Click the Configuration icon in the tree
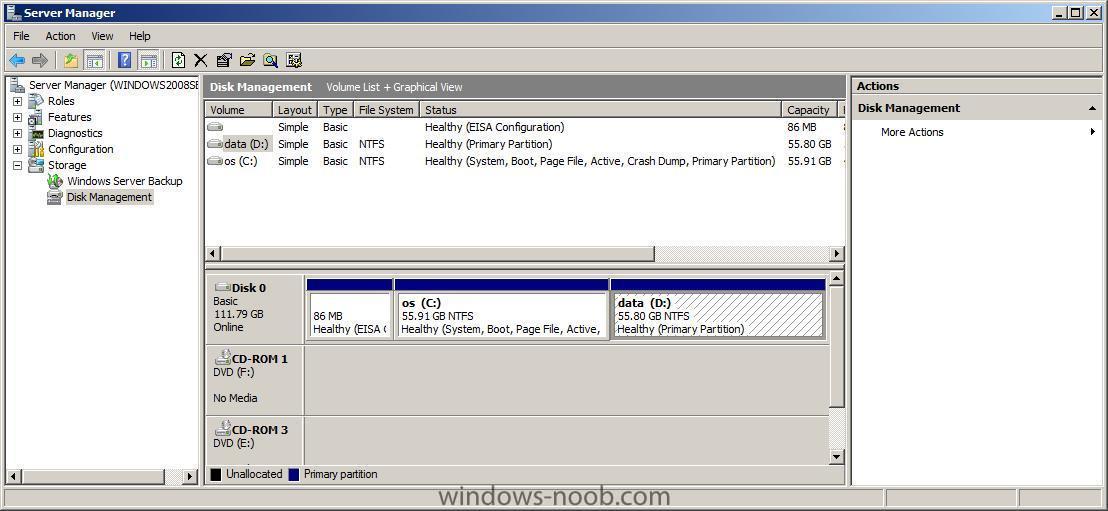 coord(36,149)
